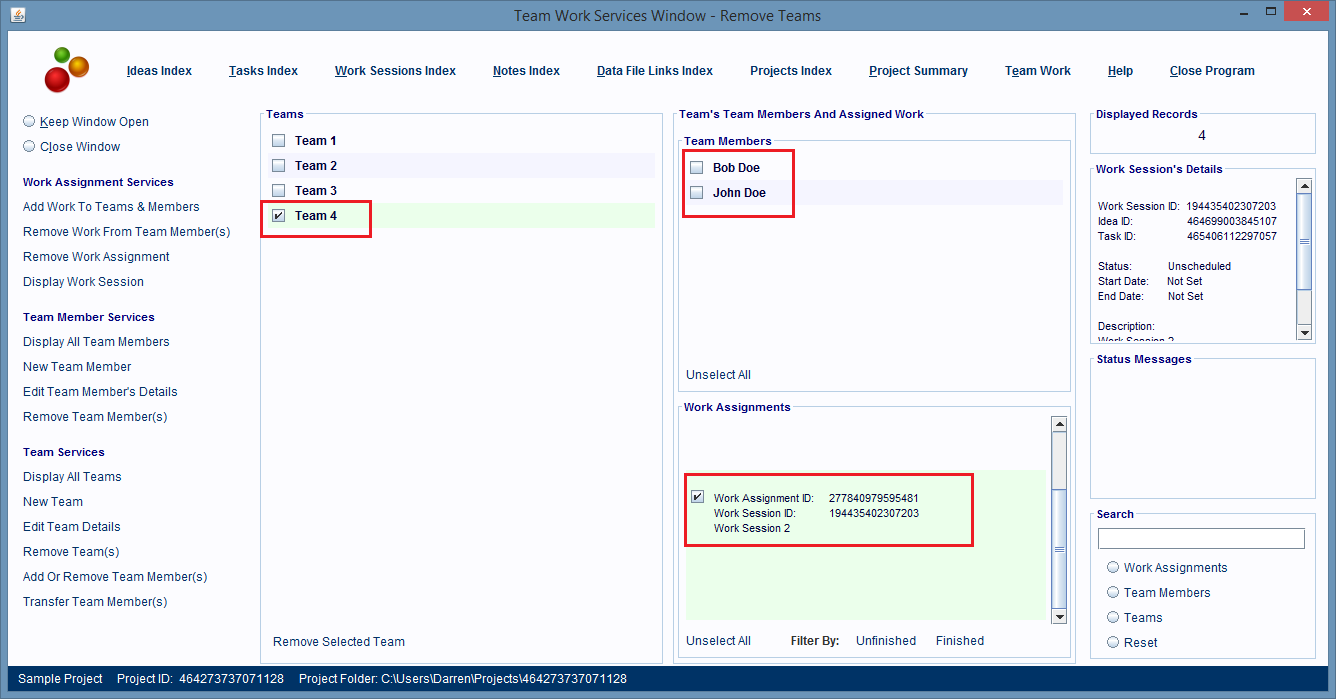Click the colored spheres application logo
Screen dimensions: 1336x699
pyautogui.click(x=67, y=69)
